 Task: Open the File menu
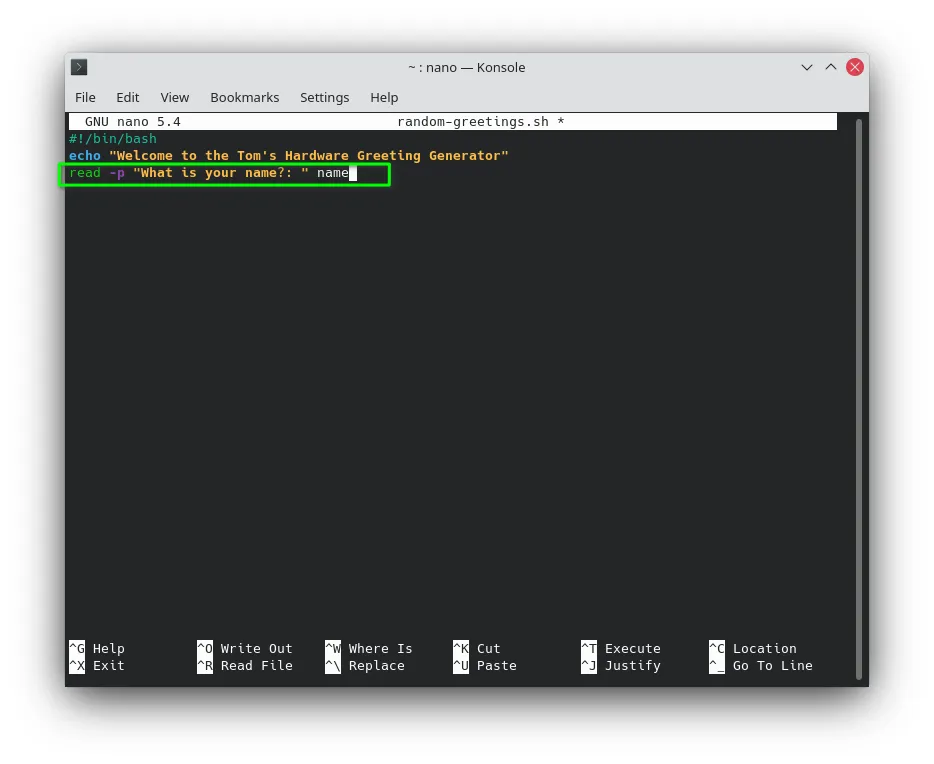(85, 98)
